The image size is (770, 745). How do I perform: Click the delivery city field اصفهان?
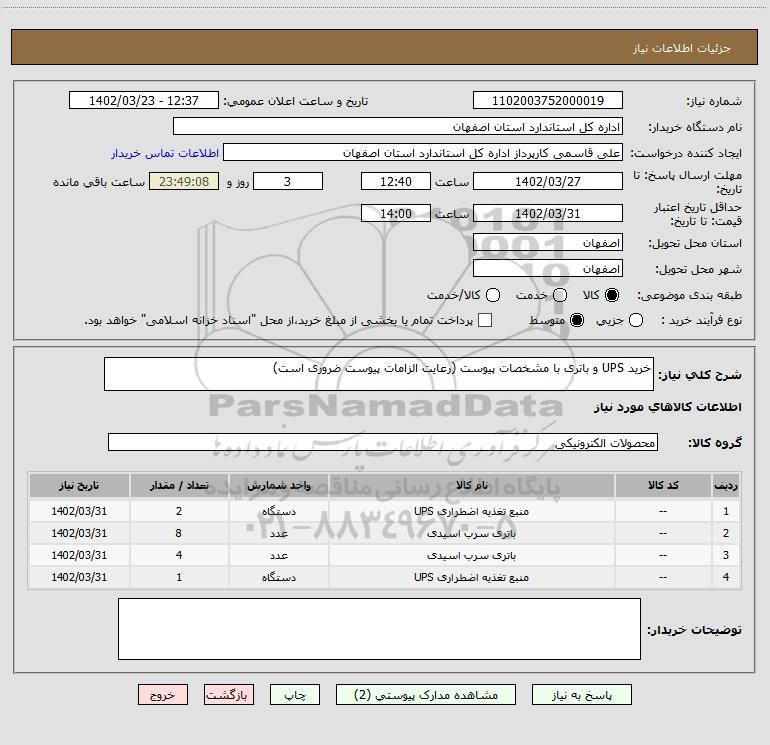[548, 269]
